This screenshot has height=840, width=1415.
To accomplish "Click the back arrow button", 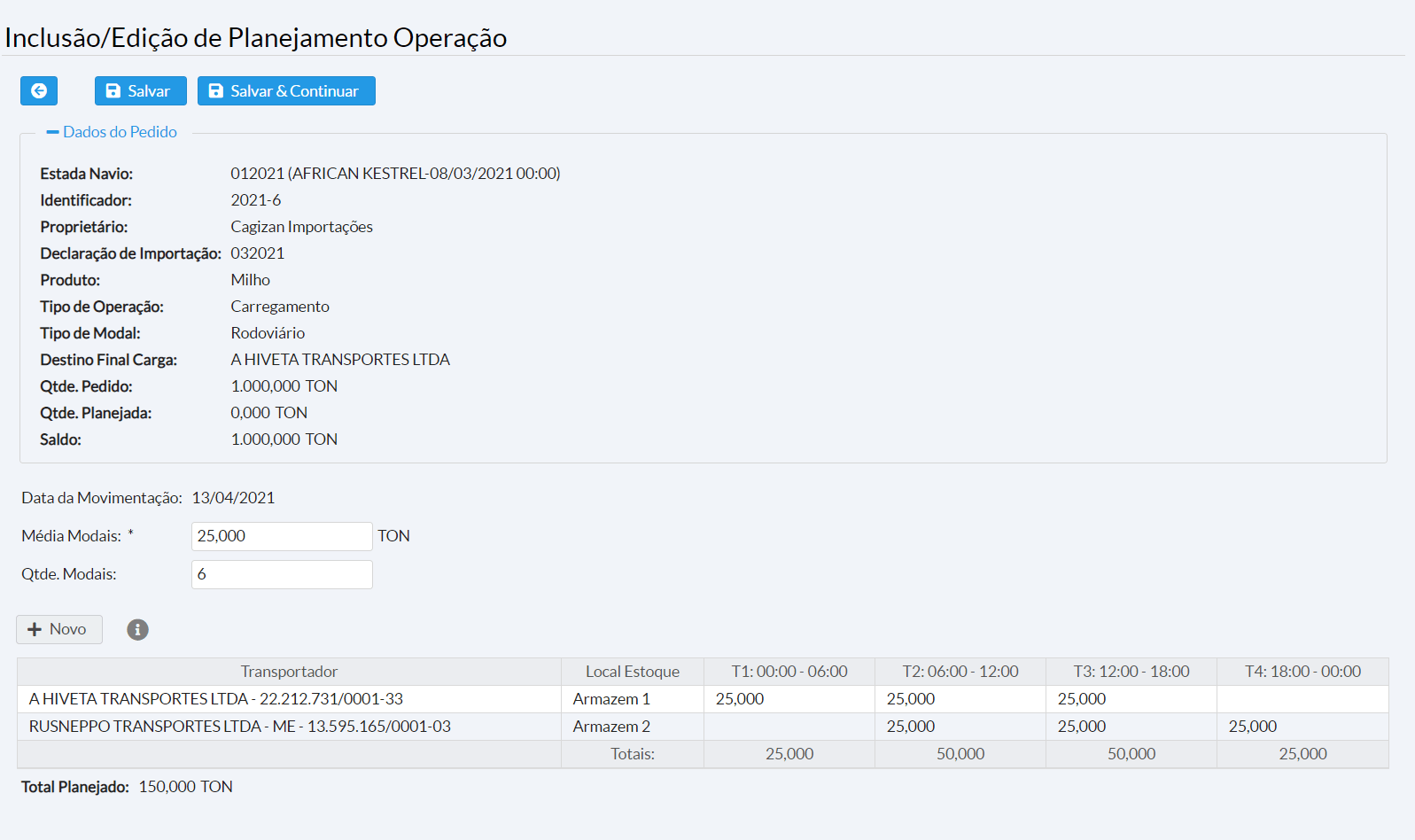I will pyautogui.click(x=39, y=90).
